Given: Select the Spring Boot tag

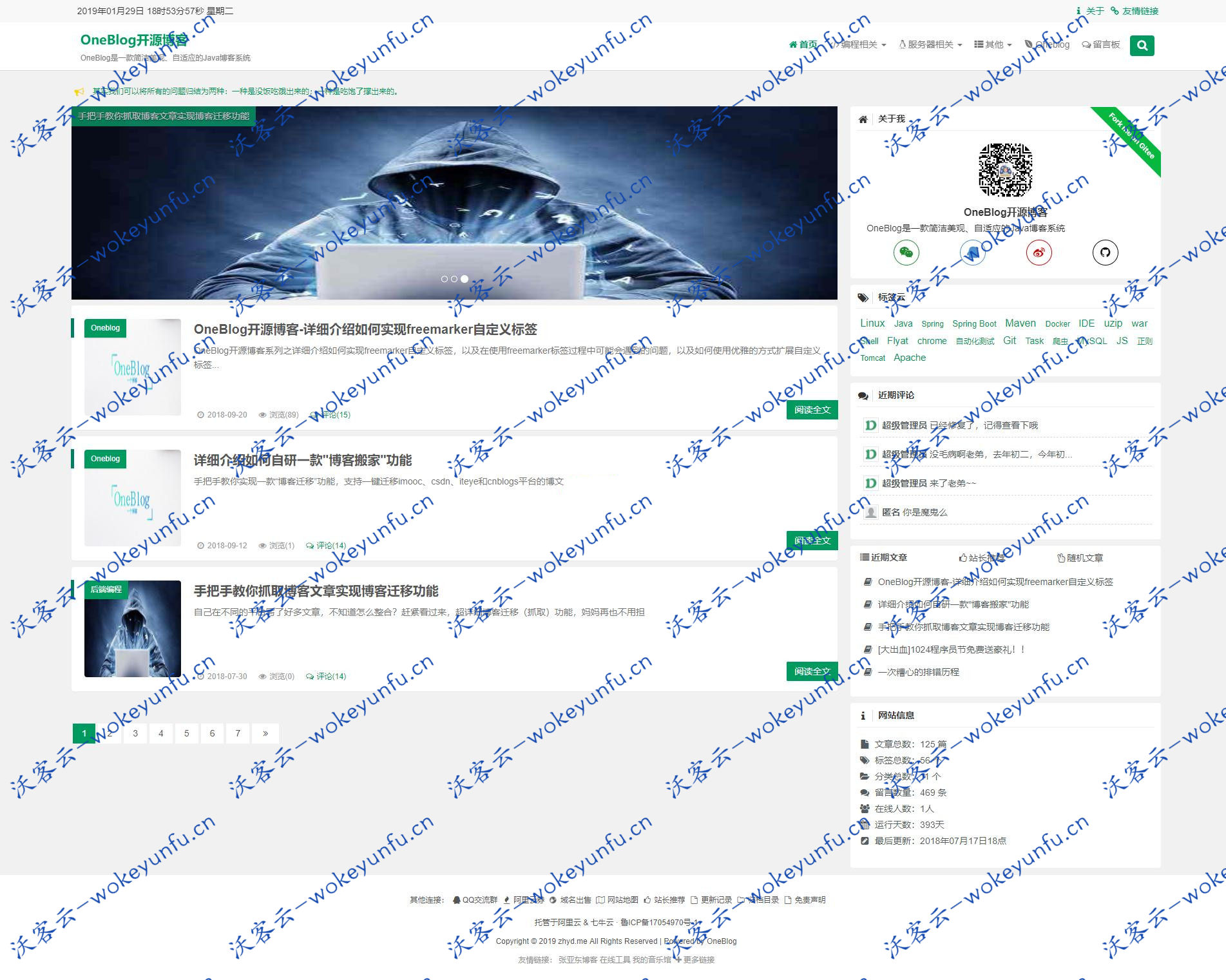Looking at the screenshot, I should coord(974,324).
